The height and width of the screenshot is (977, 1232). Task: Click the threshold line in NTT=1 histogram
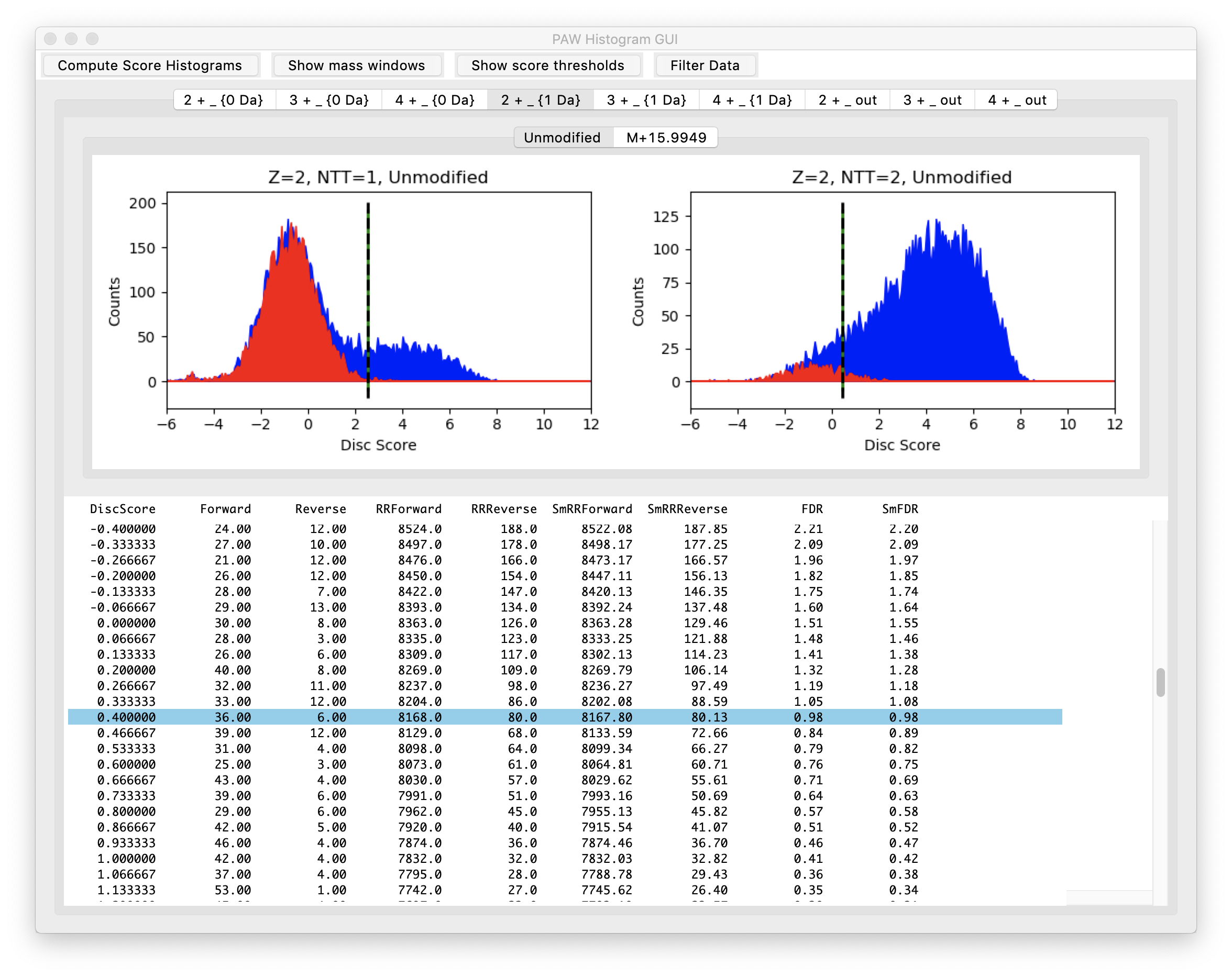pyautogui.click(x=368, y=286)
